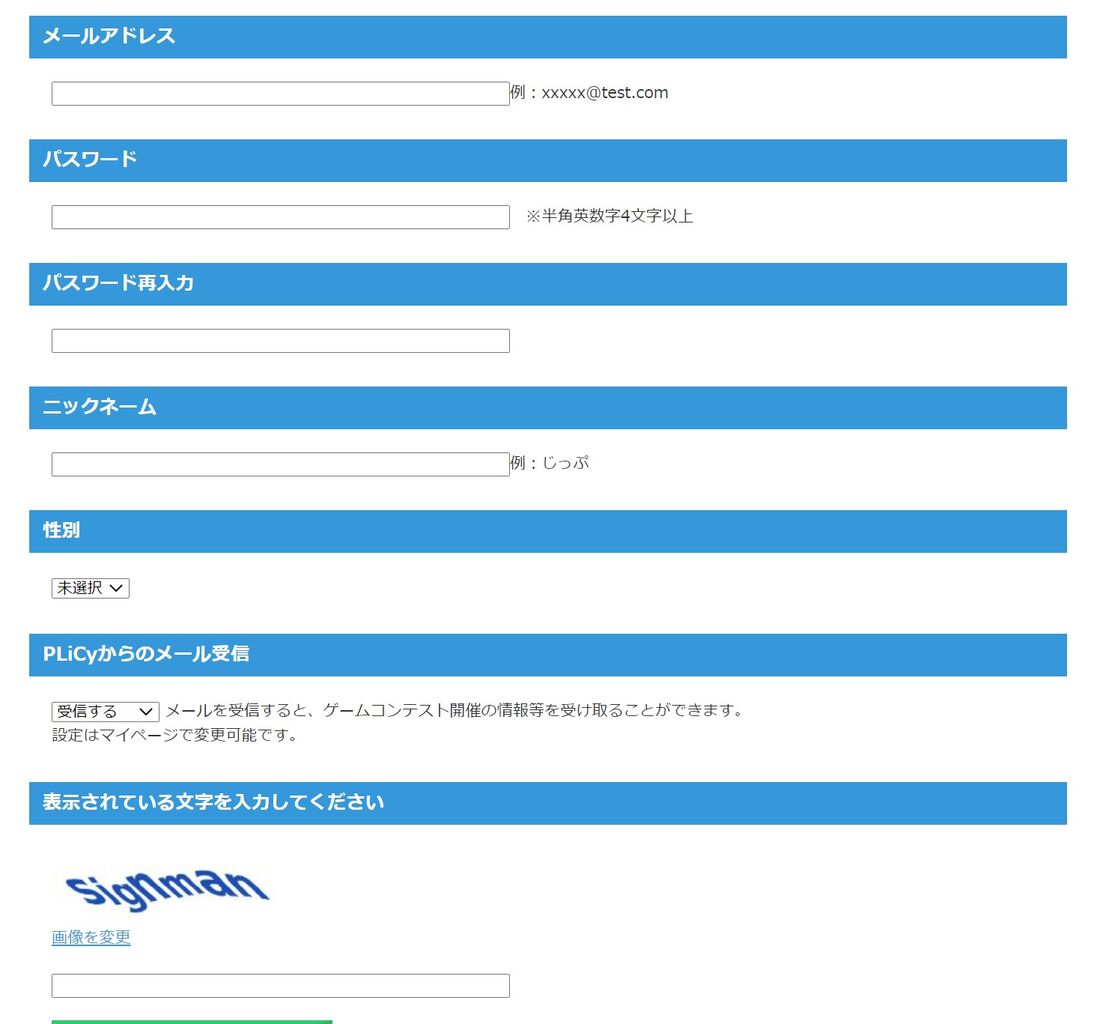This screenshot has width=1103, height=1024.
Task: Click the CAPTCHA answer input field
Action: tap(280, 985)
